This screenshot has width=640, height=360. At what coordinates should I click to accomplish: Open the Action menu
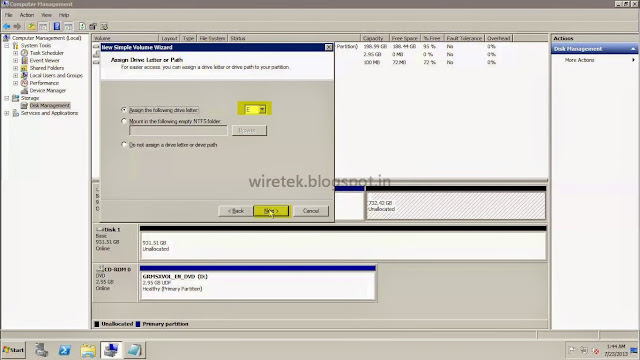coord(27,15)
